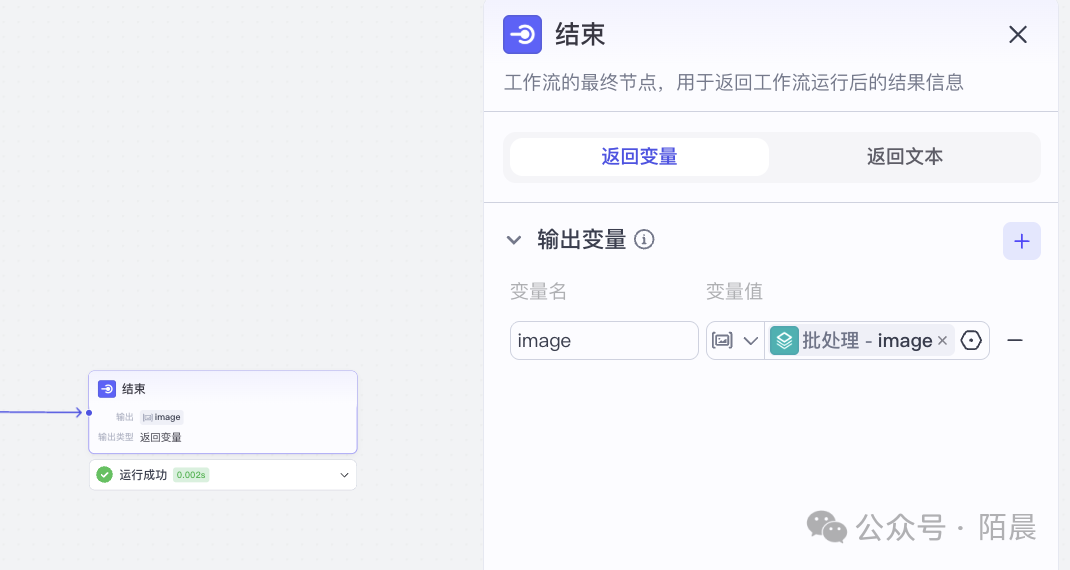The height and width of the screenshot is (570, 1070).
Task: Click the 结束 node icon in panel header
Action: [x=522, y=35]
